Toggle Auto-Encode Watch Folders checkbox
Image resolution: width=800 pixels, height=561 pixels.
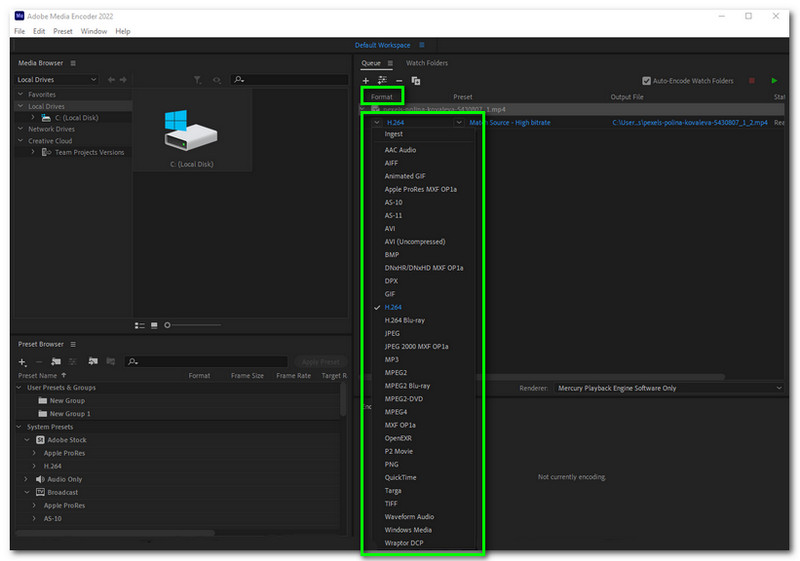tap(647, 80)
